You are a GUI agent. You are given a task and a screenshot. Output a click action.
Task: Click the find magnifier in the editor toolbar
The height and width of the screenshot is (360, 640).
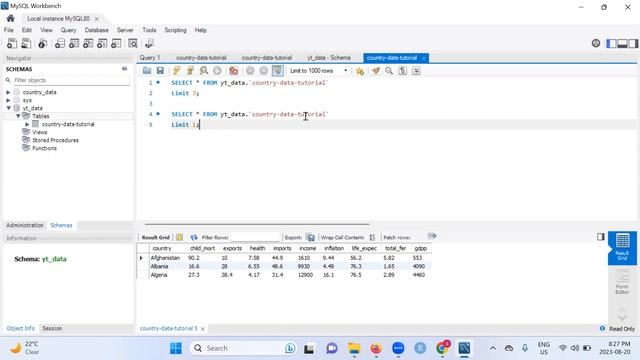pos(389,71)
